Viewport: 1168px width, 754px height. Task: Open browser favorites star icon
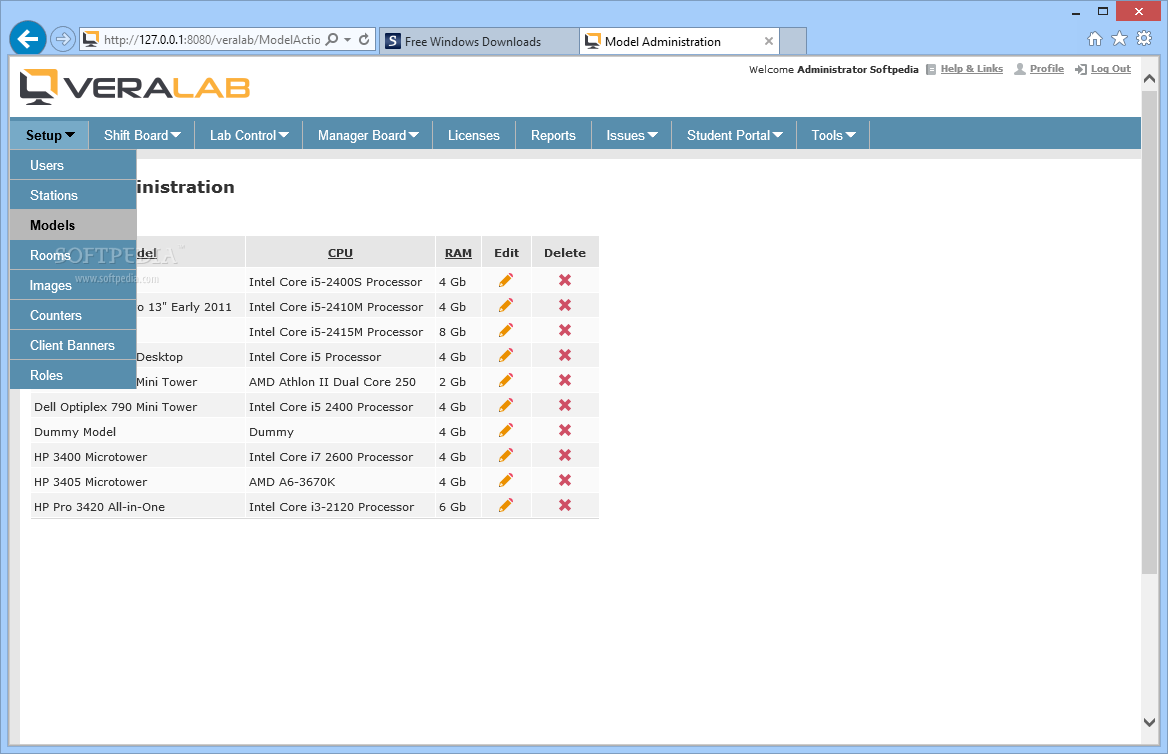coord(1120,39)
